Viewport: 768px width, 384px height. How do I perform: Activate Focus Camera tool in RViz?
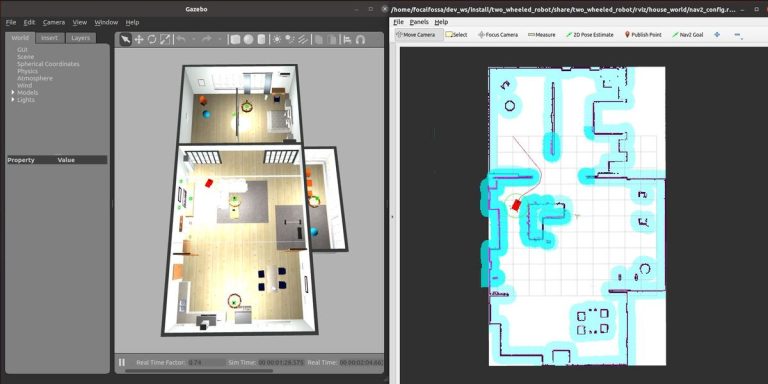[x=498, y=35]
